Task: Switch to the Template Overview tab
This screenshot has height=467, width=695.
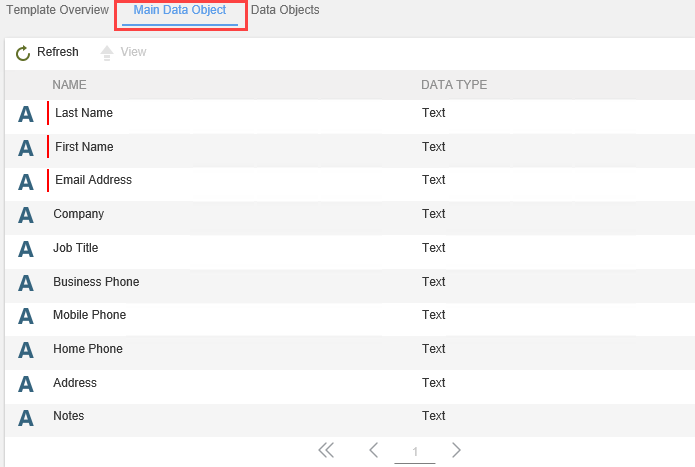Action: pos(58,10)
